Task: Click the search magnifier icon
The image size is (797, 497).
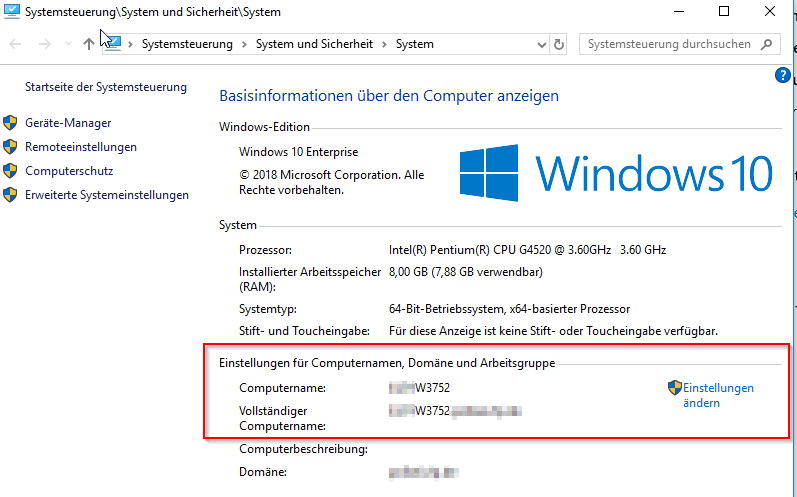Action: click(x=768, y=44)
